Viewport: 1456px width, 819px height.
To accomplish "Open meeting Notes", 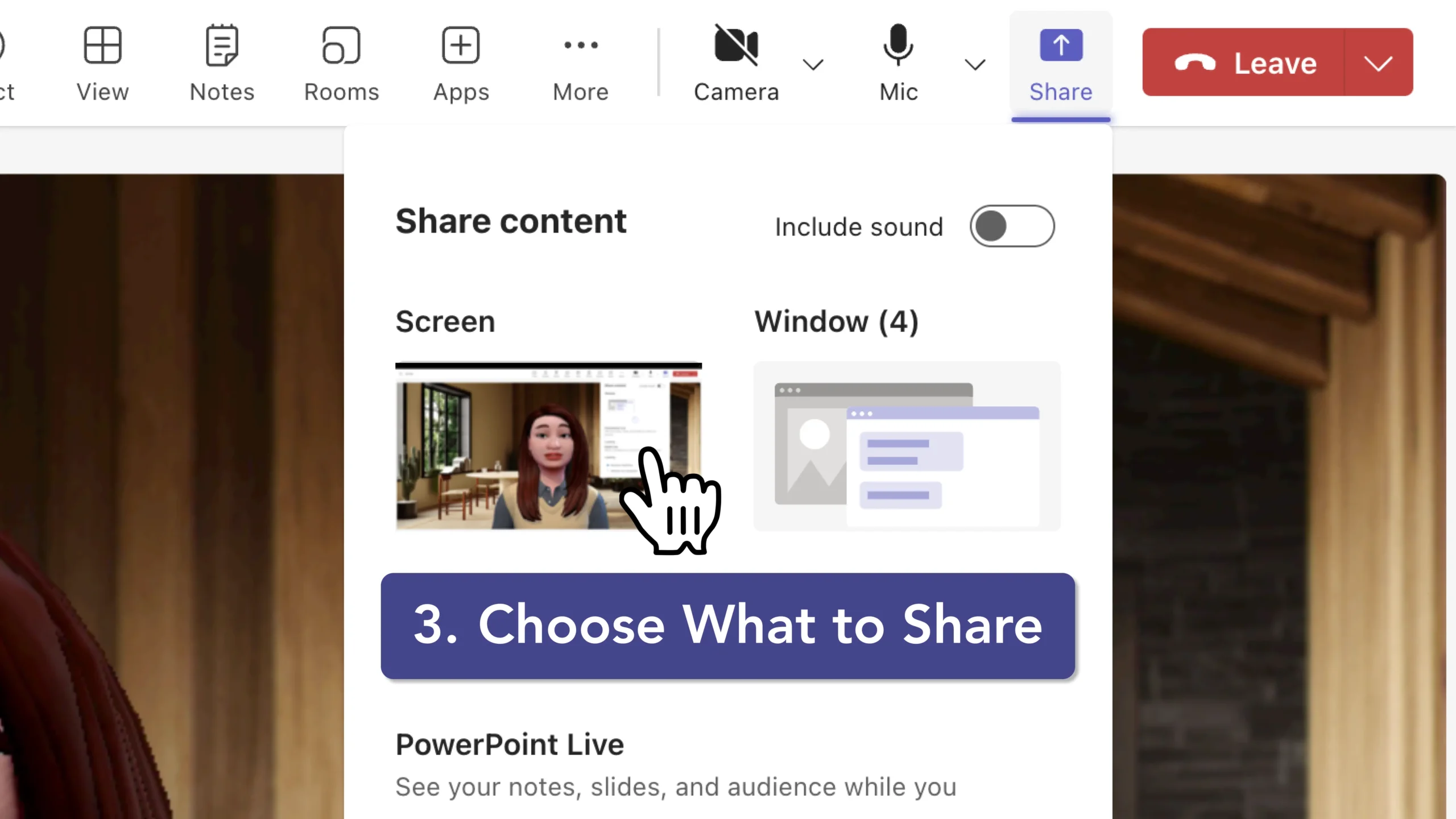I will (x=222, y=63).
